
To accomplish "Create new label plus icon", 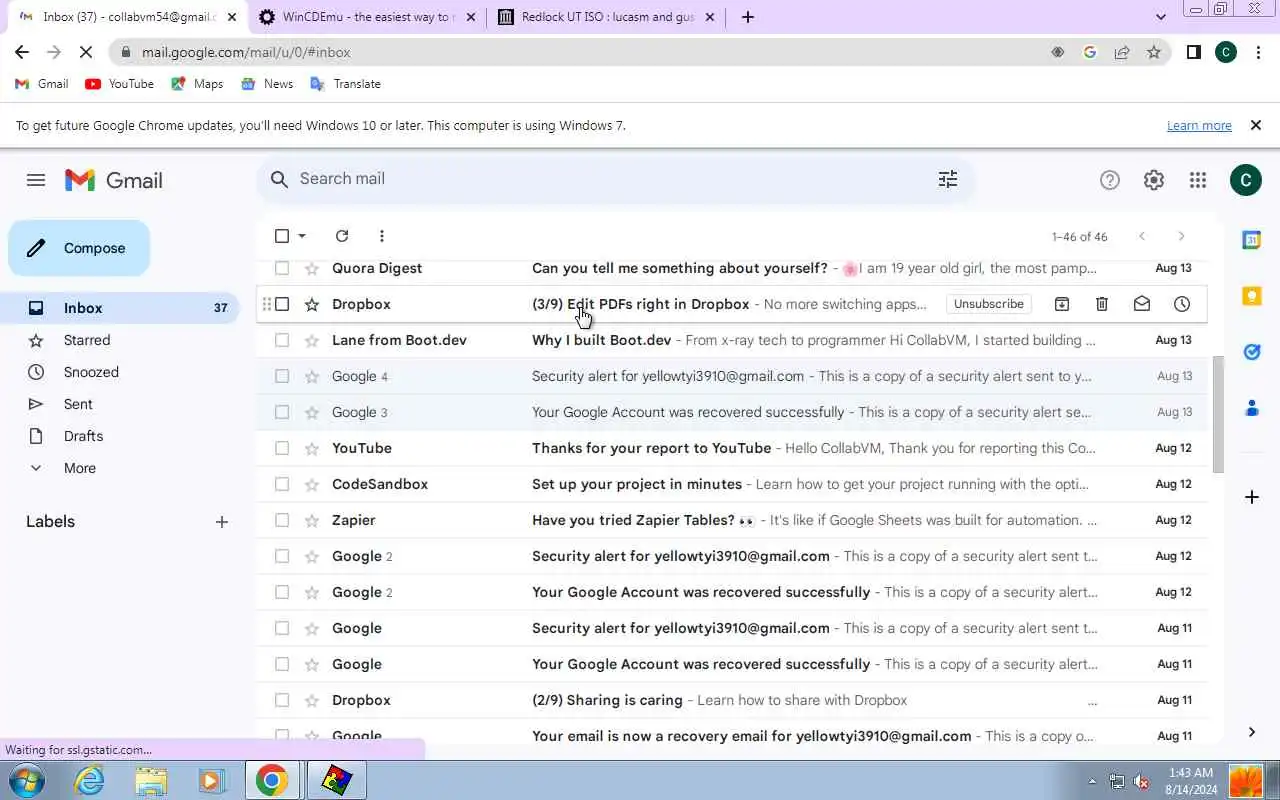I will 222,522.
